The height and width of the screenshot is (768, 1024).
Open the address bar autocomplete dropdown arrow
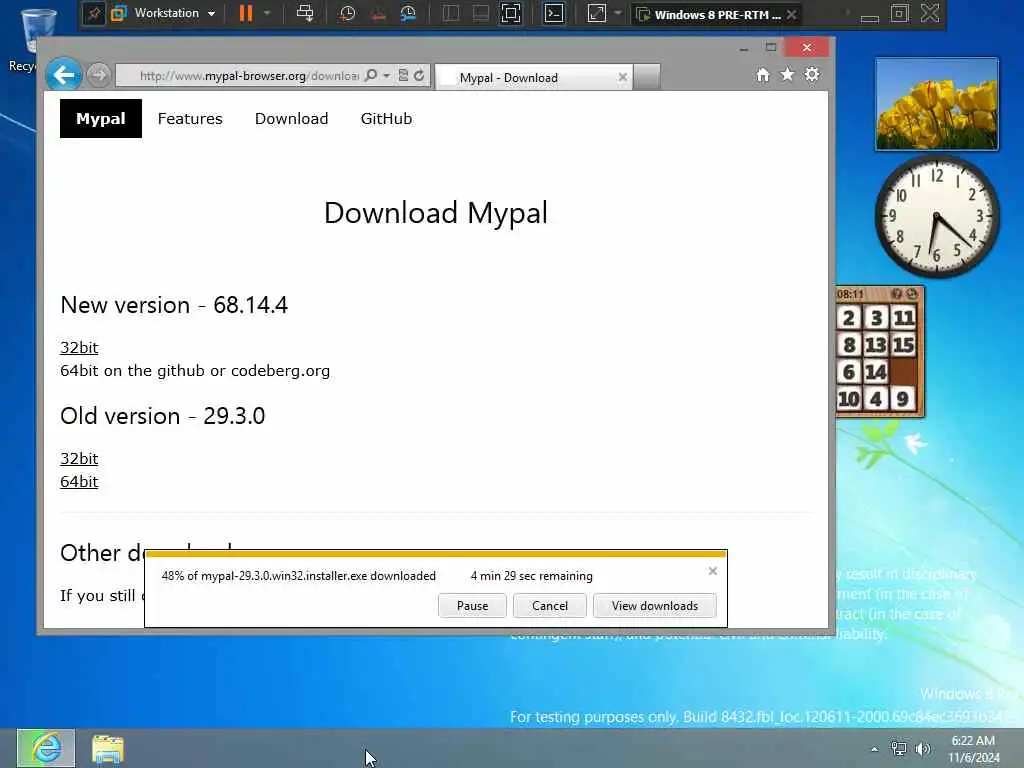(x=387, y=75)
